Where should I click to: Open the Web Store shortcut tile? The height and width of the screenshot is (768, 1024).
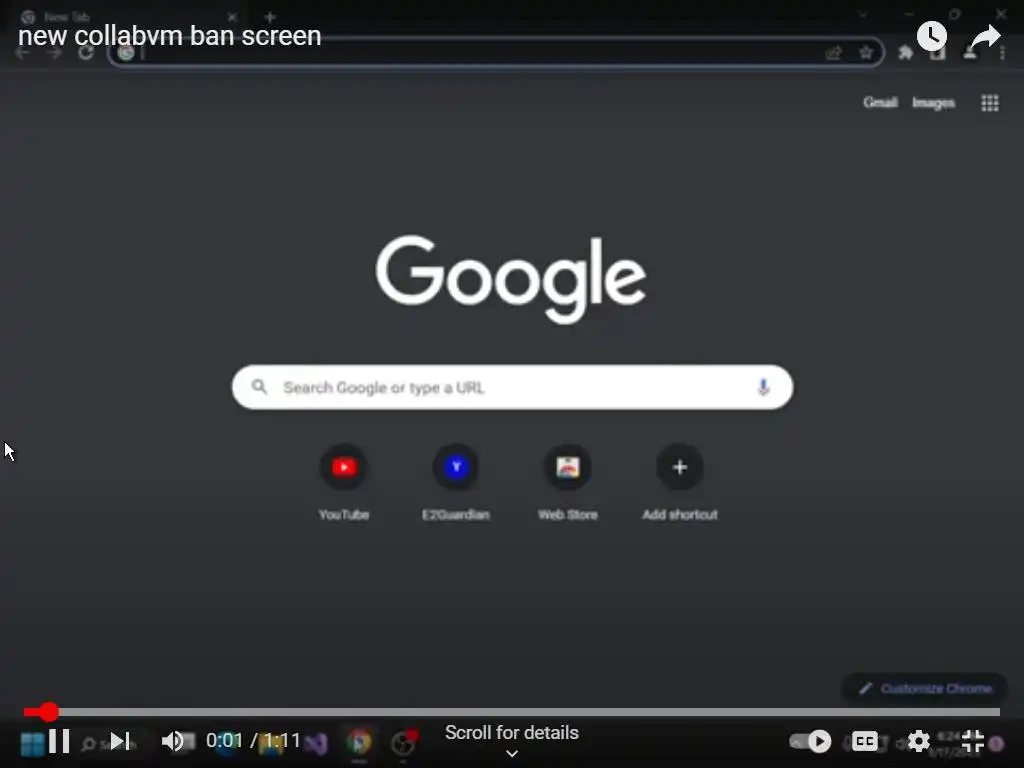(568, 483)
